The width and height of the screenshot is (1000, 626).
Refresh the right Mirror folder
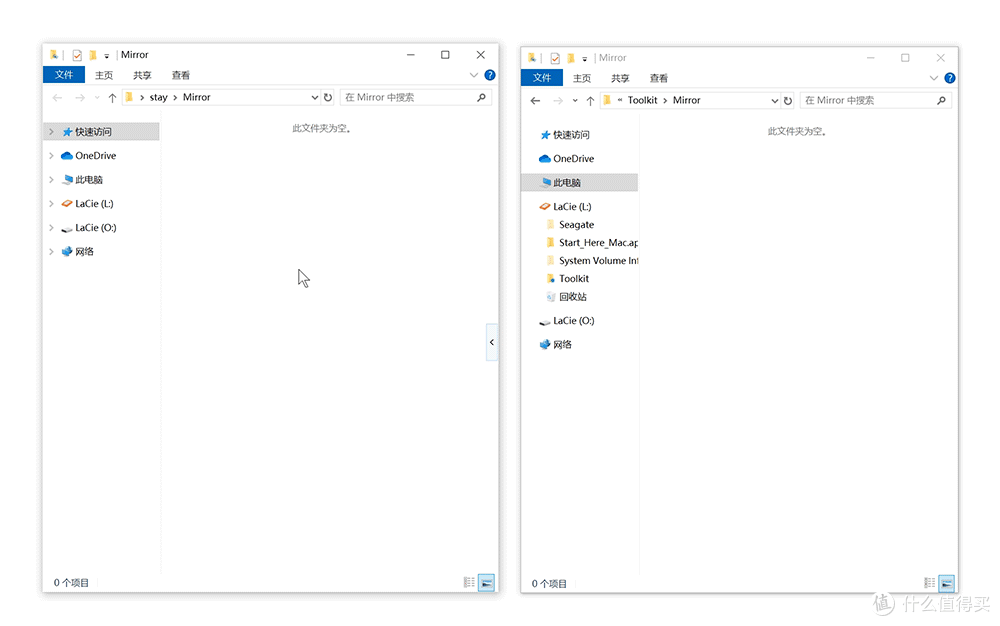tap(788, 101)
